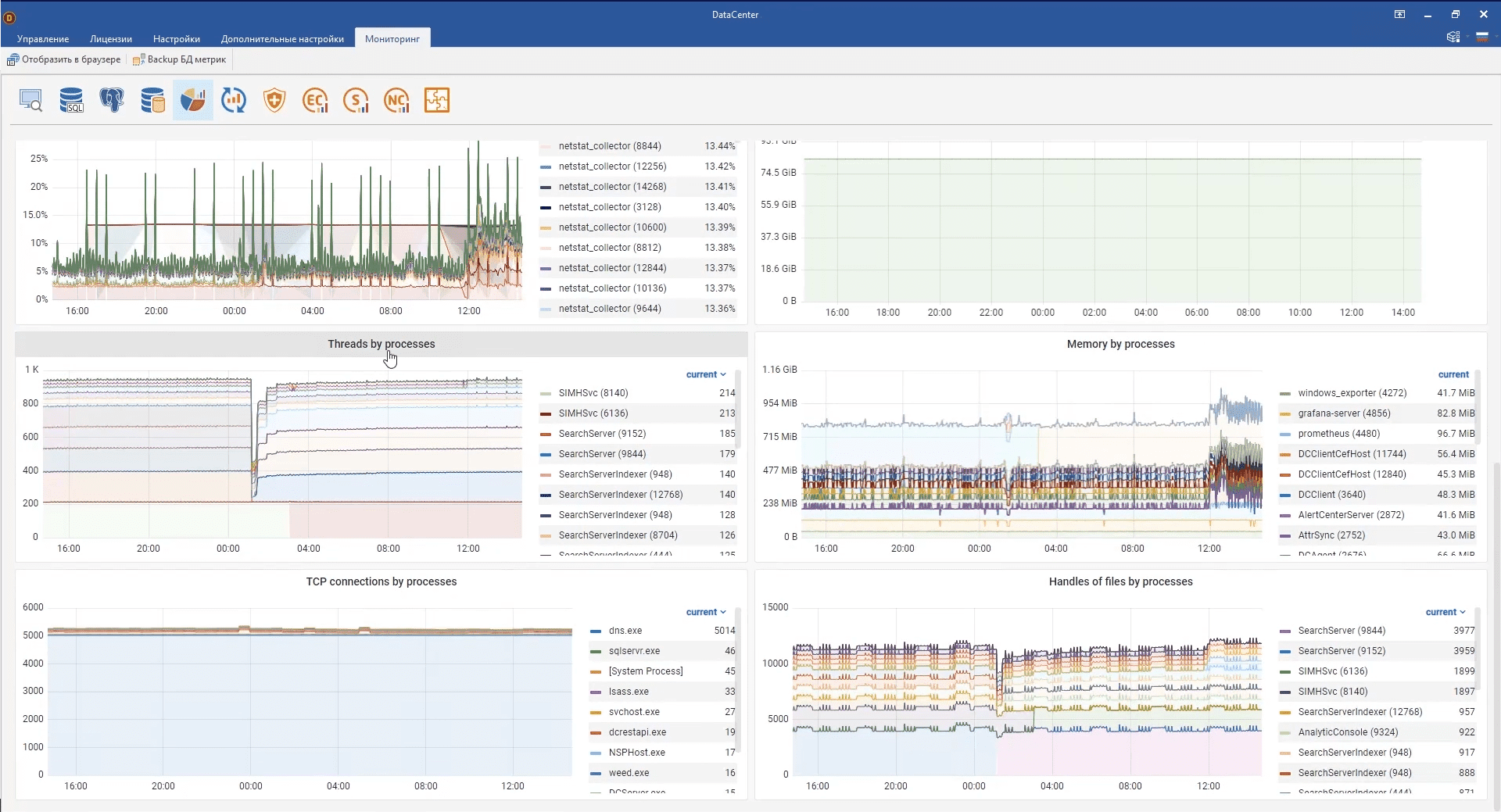Screen dimensions: 1501x812
Task: Open the sync arrows with bars icon
Action: pos(234,100)
